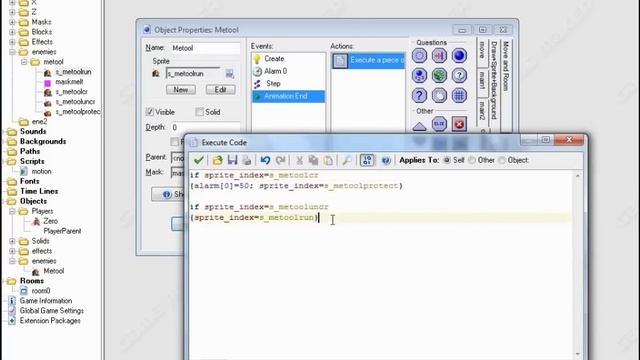Switch to the move actions tab
Viewport: 640px width, 360px height.
click(x=482, y=50)
